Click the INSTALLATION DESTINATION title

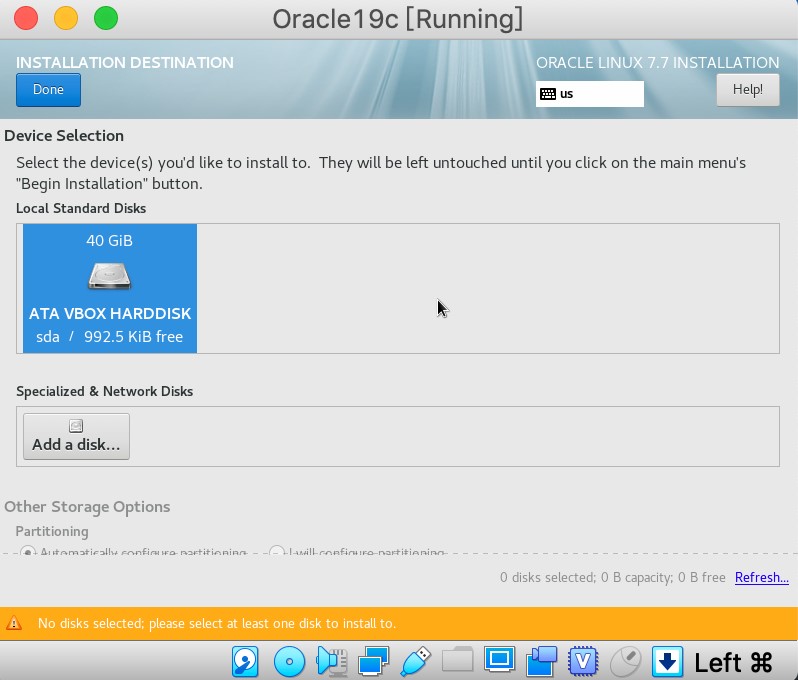[x=125, y=63]
